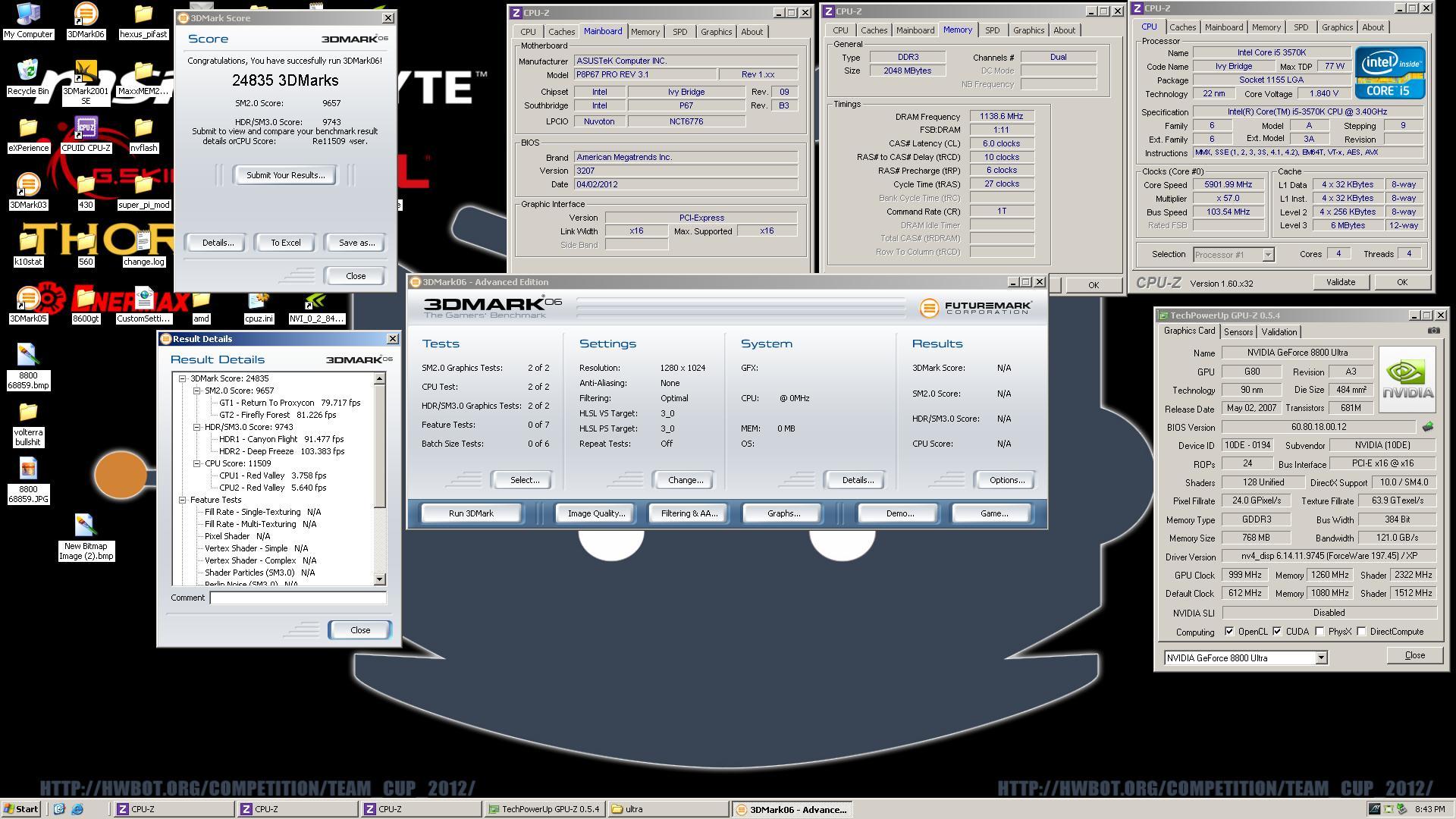1456x819 pixels.
Task: Open My Computer desktop icon
Action: [28, 20]
